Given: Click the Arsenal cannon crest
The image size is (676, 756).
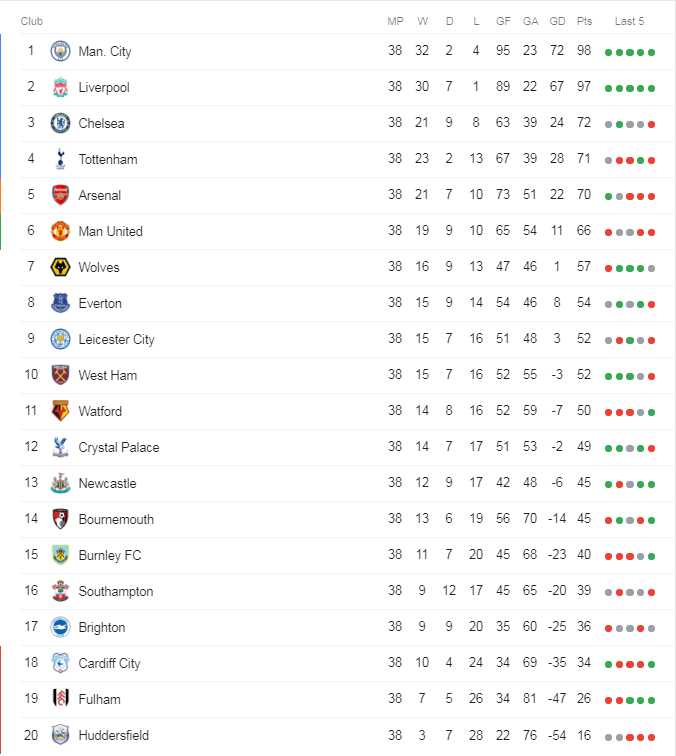Looking at the screenshot, I should coord(61,195).
